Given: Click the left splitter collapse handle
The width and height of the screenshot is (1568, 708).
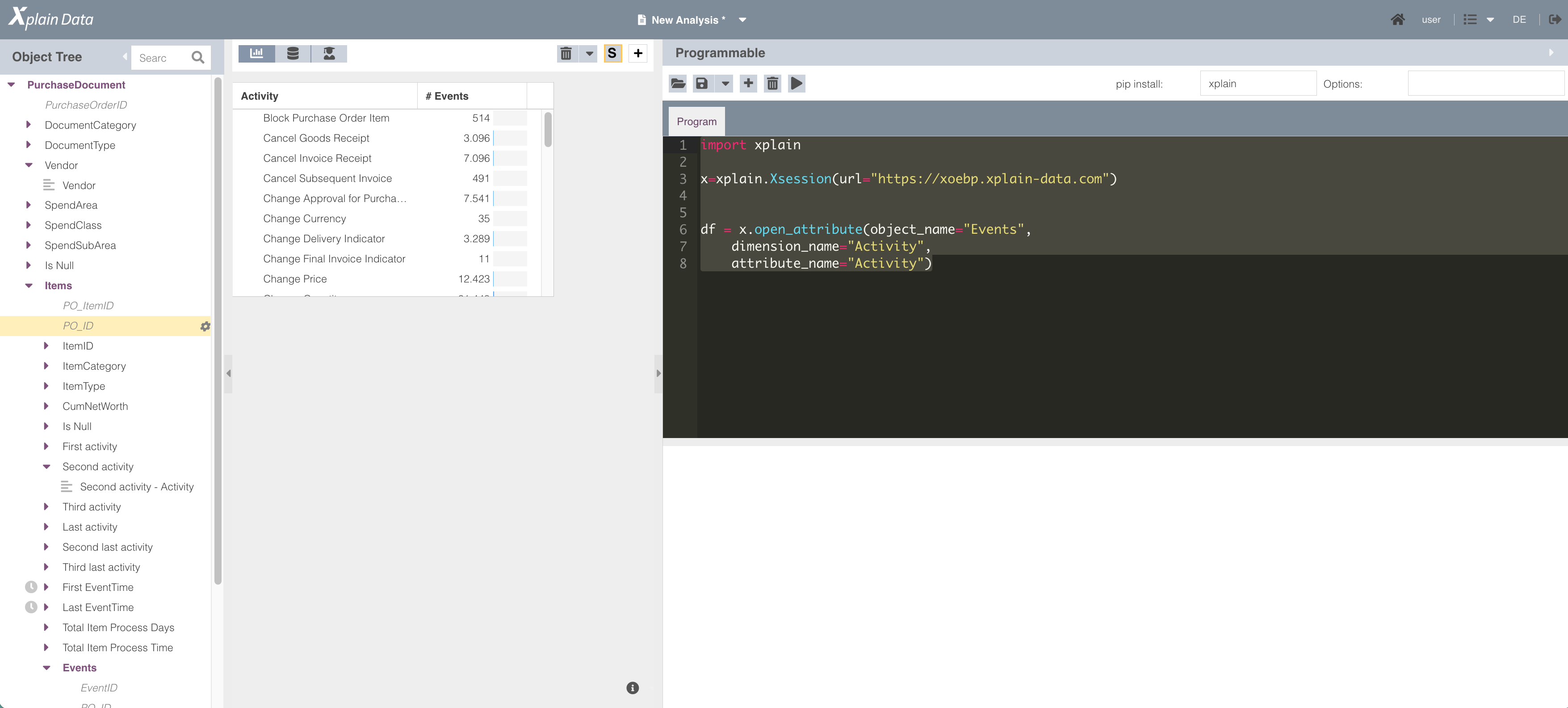Looking at the screenshot, I should click(228, 373).
